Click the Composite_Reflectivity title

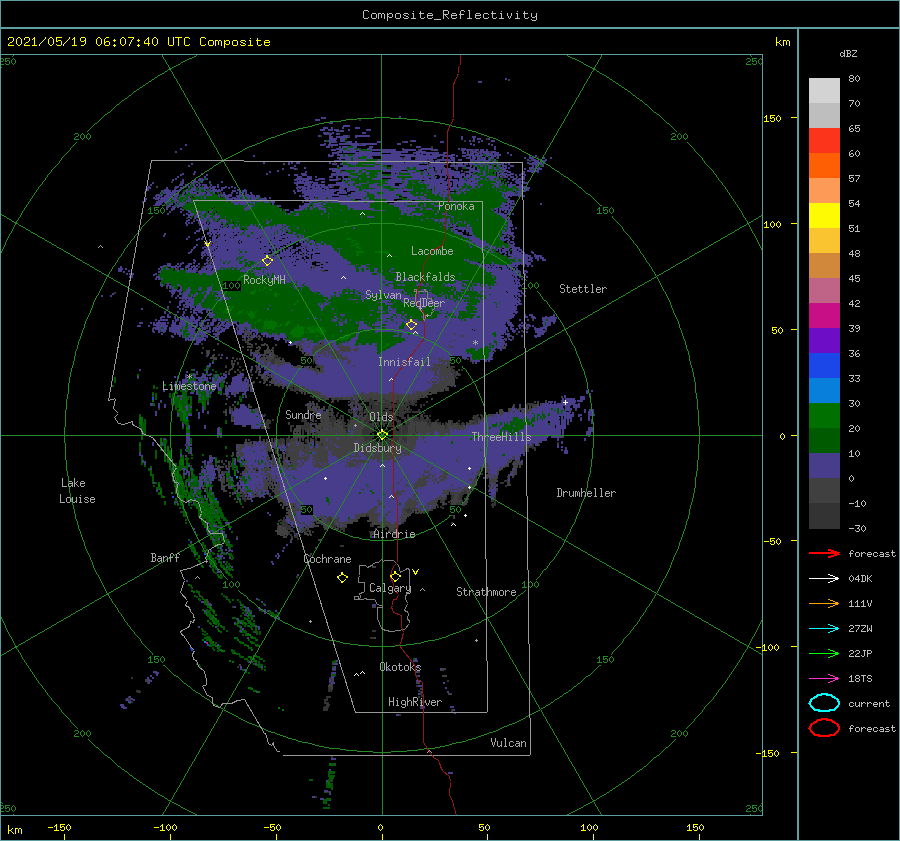(x=450, y=15)
